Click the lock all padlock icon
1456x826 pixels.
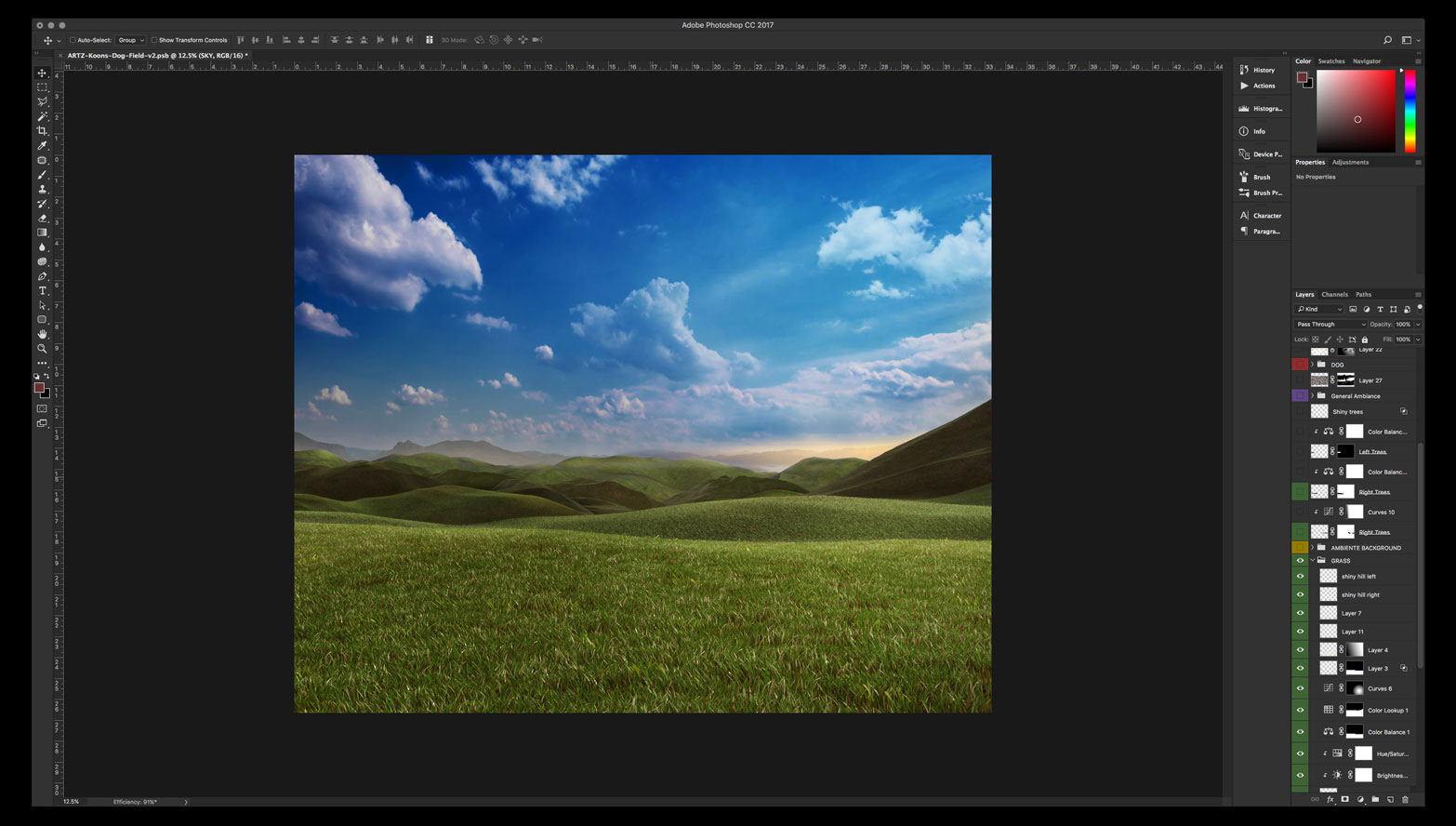pos(1365,340)
